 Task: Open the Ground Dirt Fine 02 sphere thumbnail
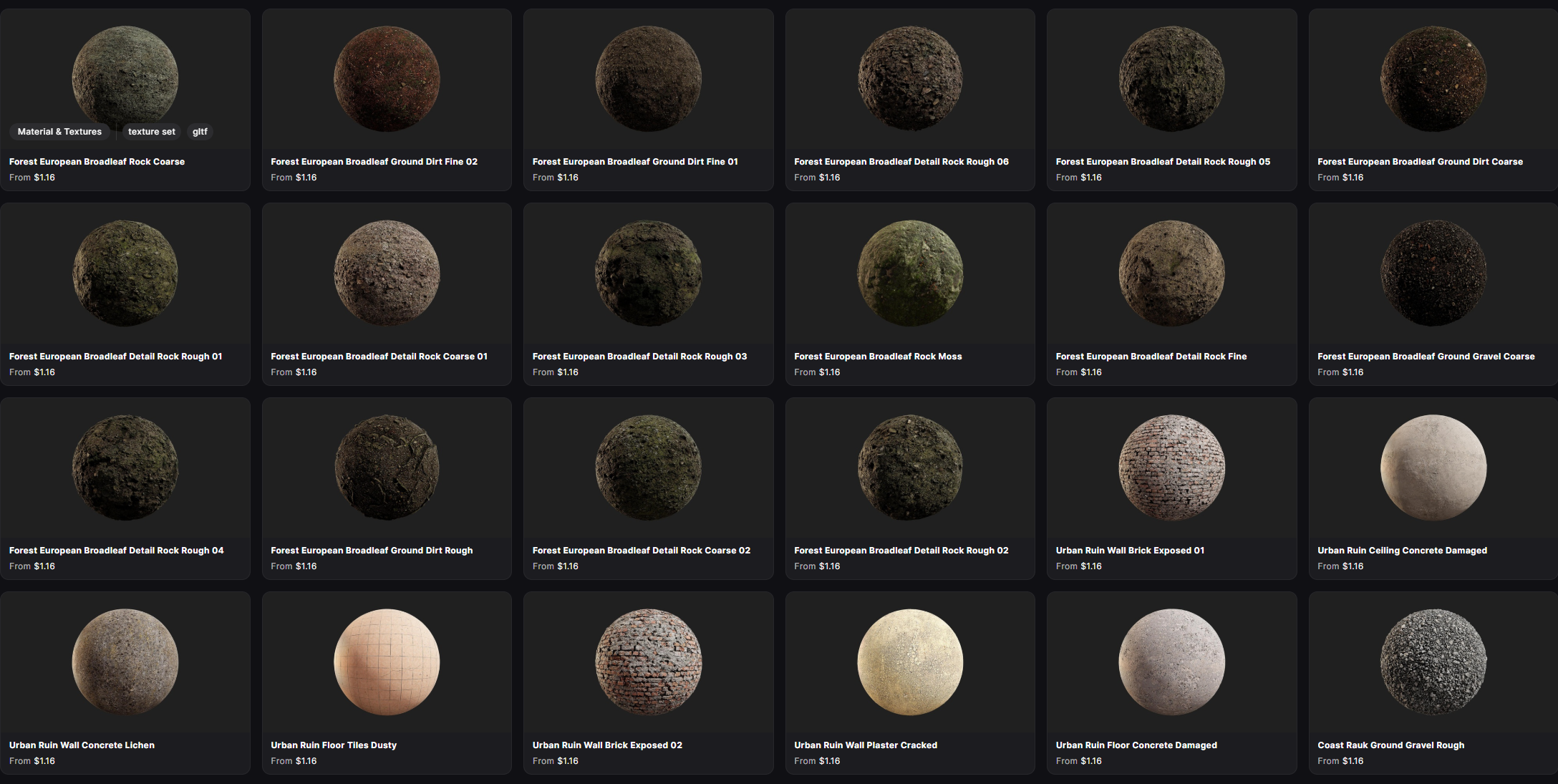(387, 79)
